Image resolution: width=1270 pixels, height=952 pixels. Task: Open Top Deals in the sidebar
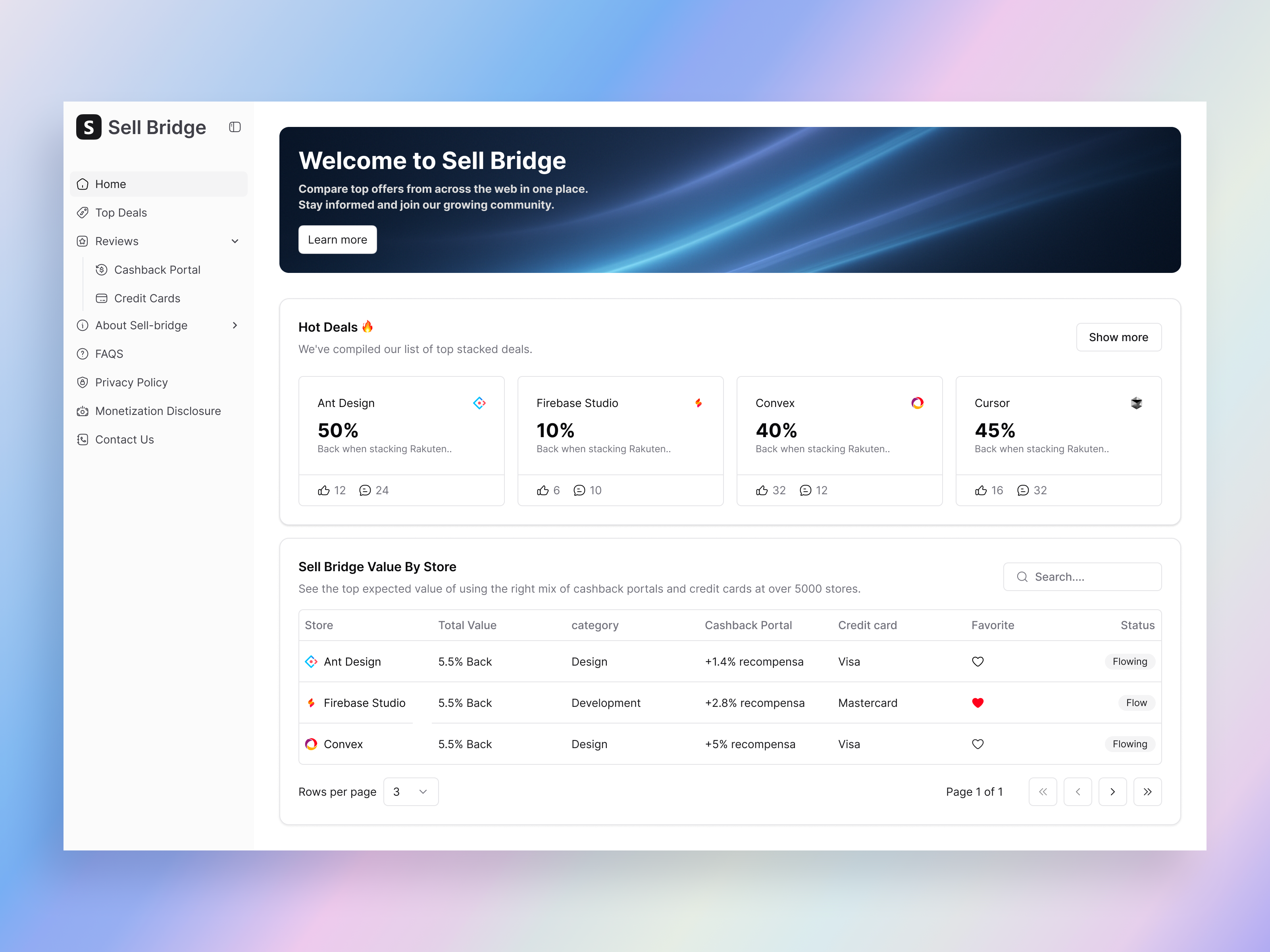tap(121, 212)
